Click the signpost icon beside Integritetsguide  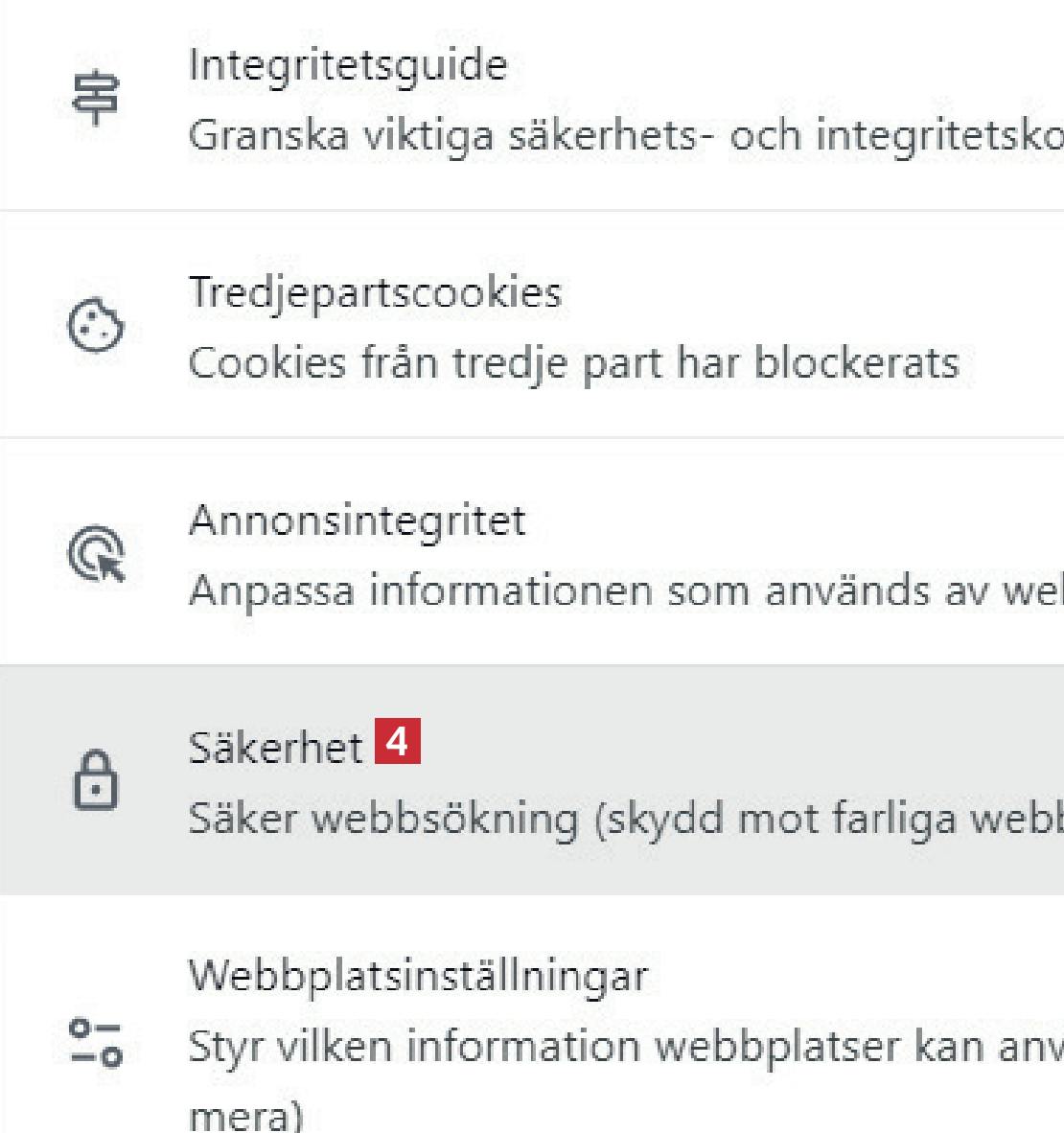[x=96, y=98]
